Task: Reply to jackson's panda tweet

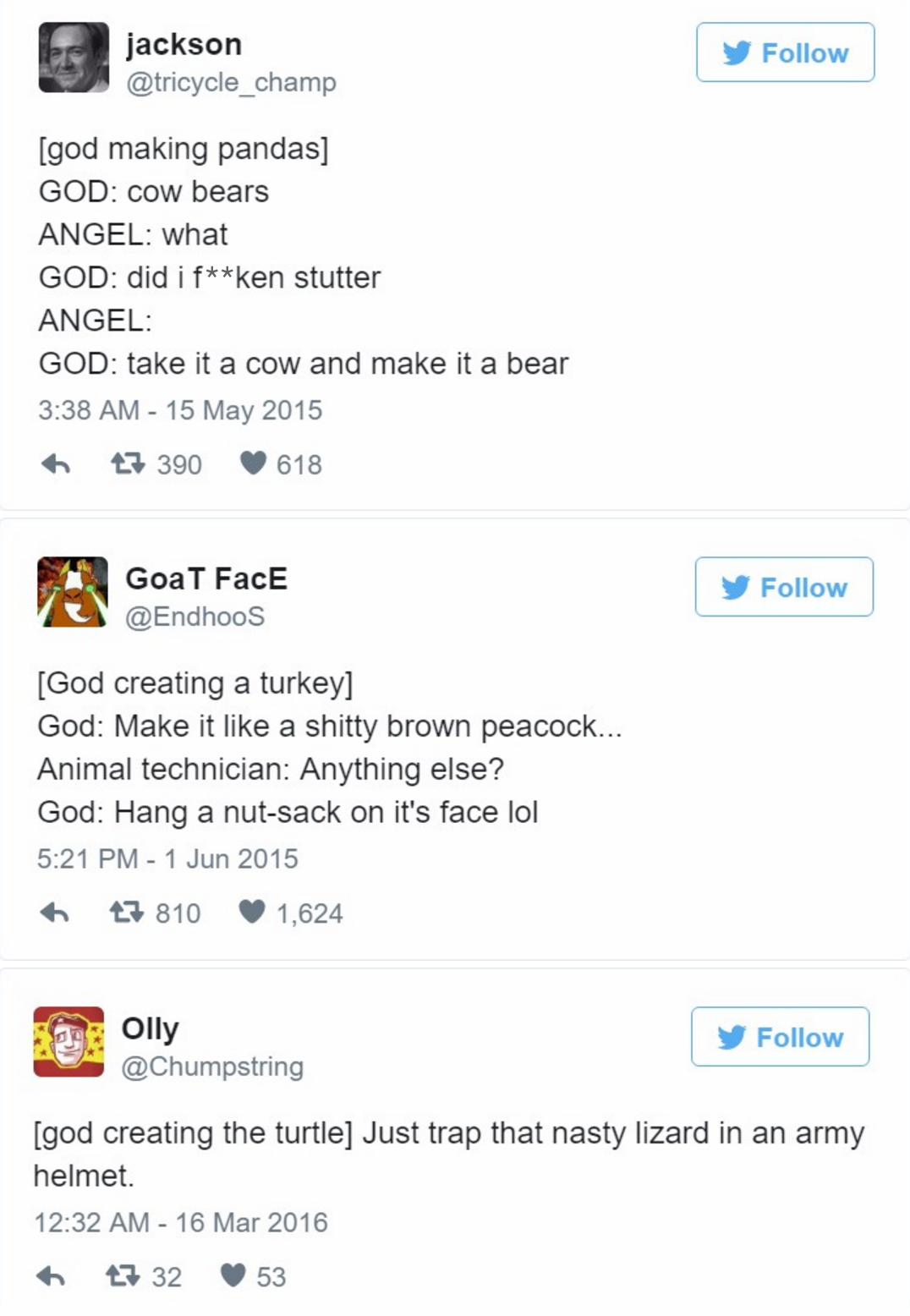Action: [x=56, y=464]
